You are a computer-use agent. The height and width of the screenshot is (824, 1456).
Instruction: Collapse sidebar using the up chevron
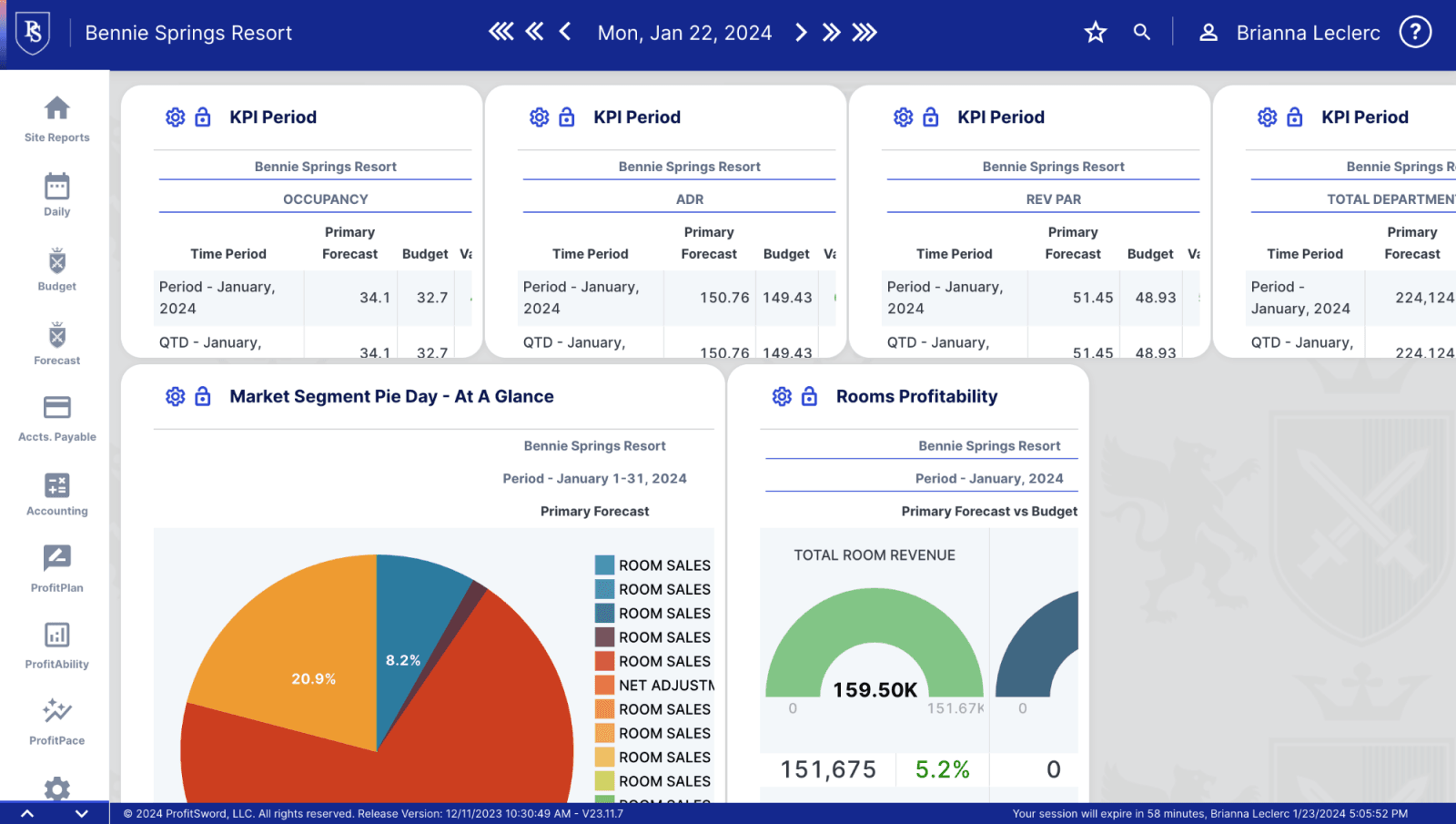click(27, 813)
